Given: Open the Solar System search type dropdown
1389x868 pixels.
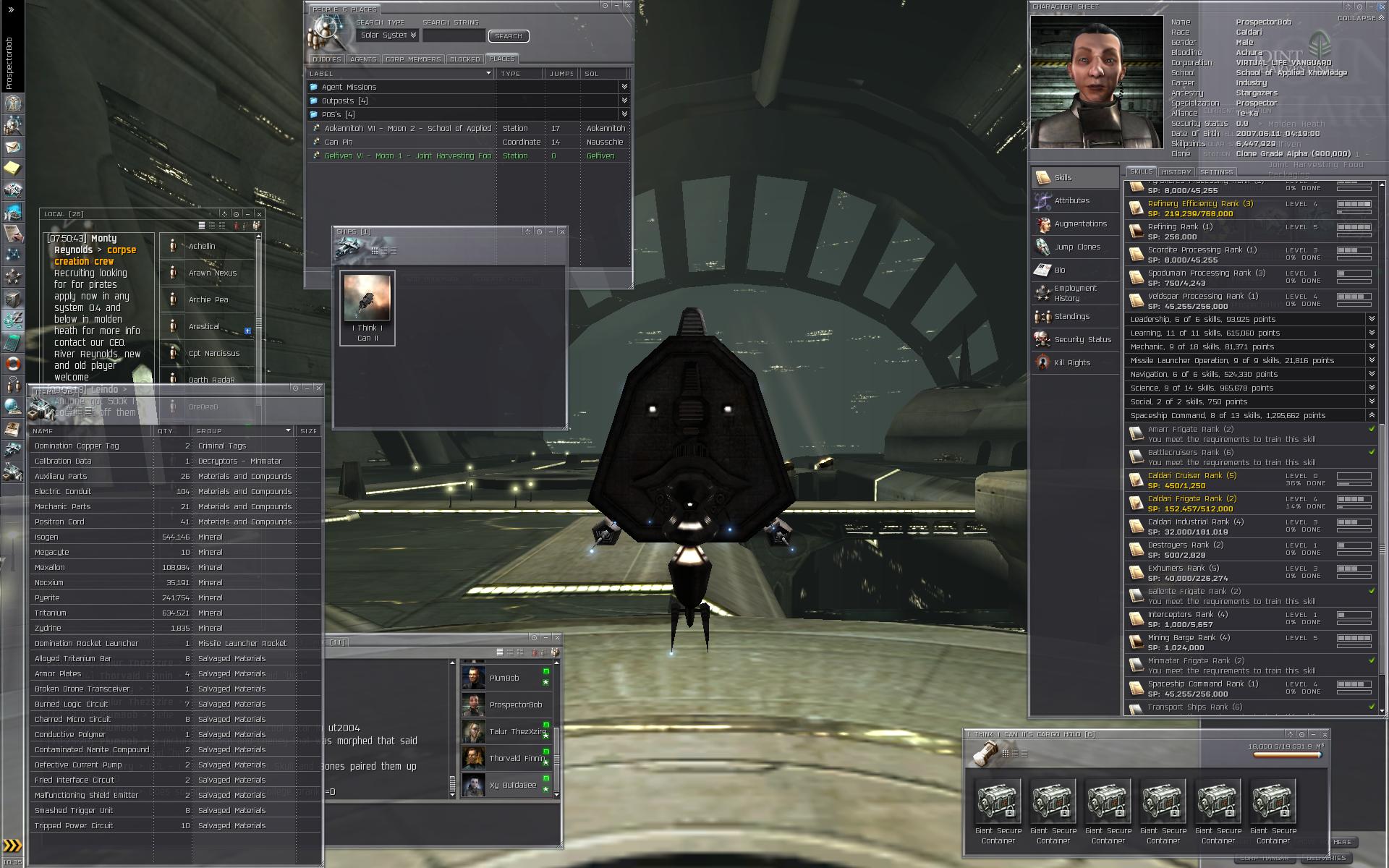Looking at the screenshot, I should pos(388,35).
